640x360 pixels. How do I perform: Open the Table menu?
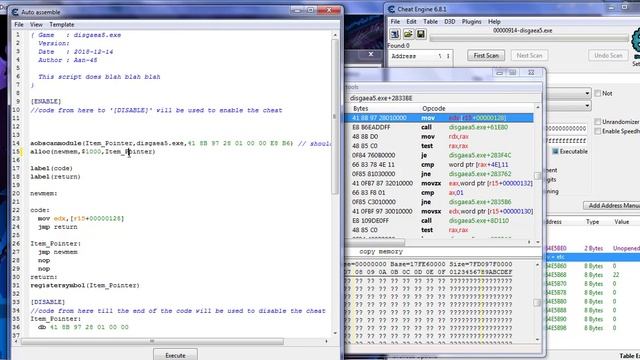click(x=430, y=22)
